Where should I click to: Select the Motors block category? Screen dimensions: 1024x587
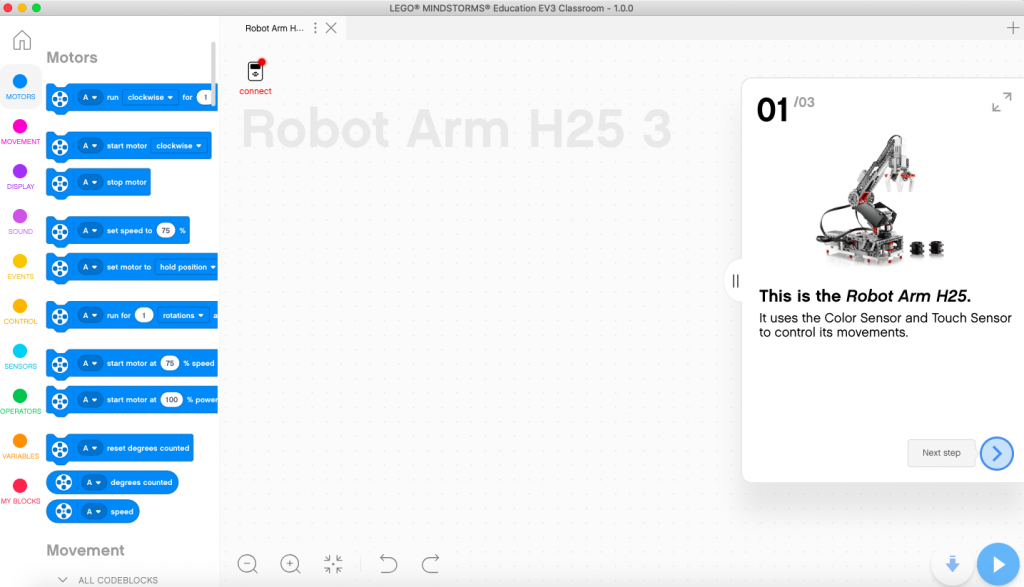click(21, 85)
